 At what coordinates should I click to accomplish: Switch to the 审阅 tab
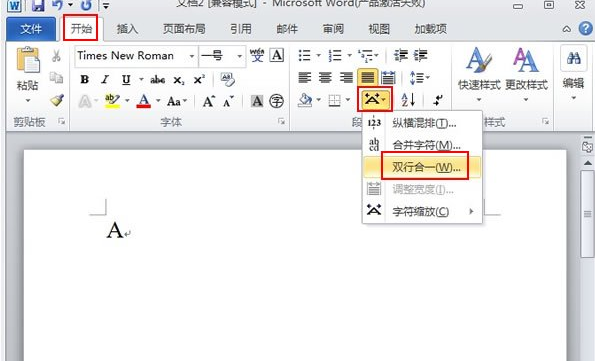pos(333,29)
